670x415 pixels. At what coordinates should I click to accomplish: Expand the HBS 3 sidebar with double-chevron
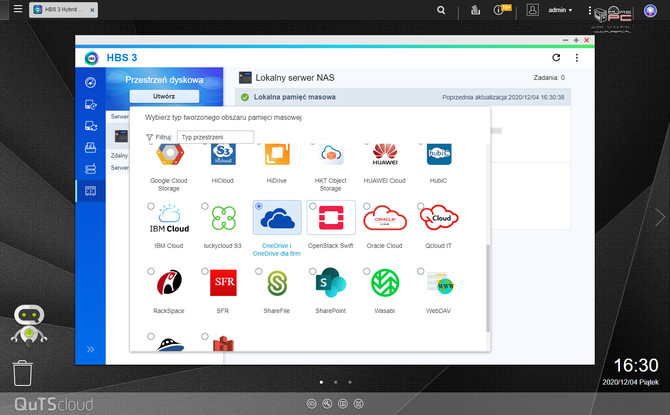90,349
